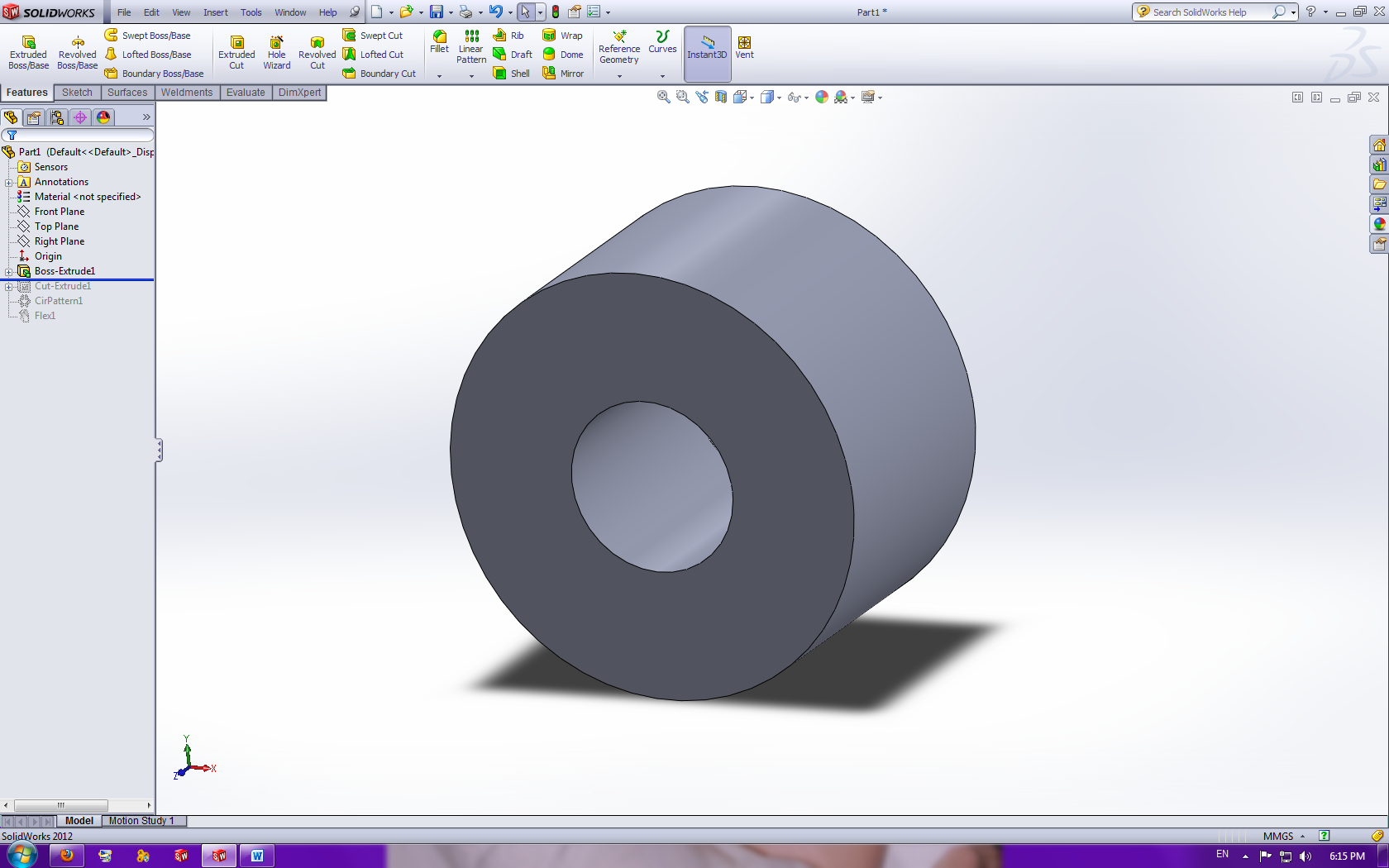This screenshot has height=868, width=1389.
Task: Open the Insert menu
Action: tap(216, 12)
